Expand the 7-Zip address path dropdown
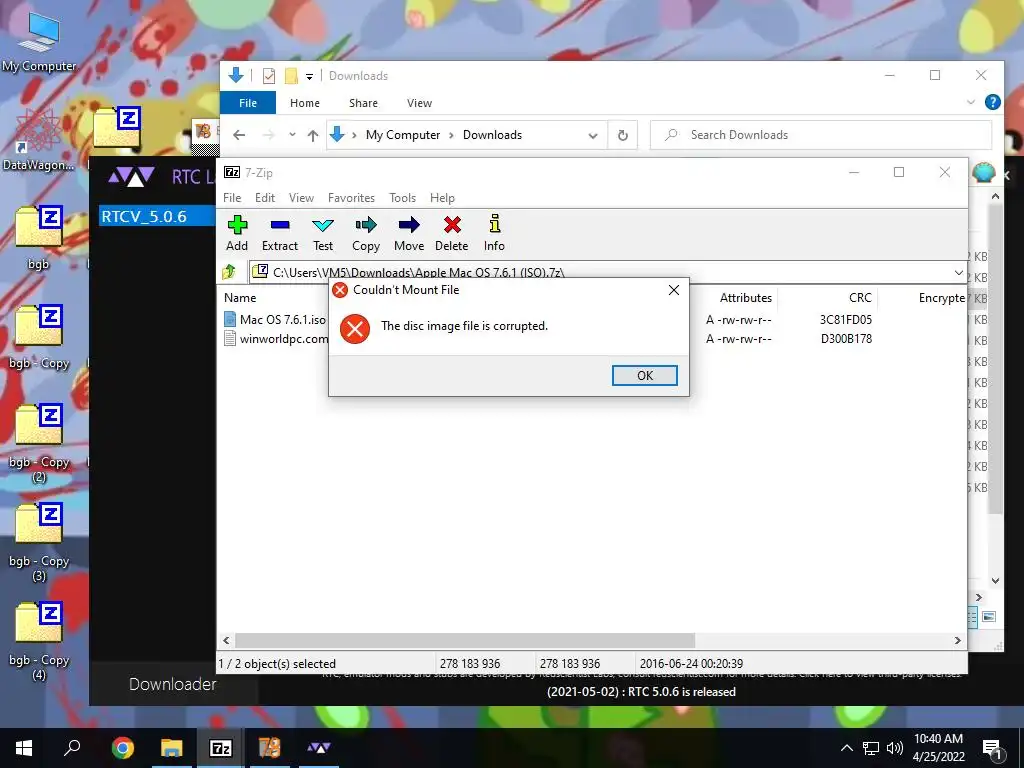Screen dimensions: 1024x768 pyautogui.click(x=958, y=272)
